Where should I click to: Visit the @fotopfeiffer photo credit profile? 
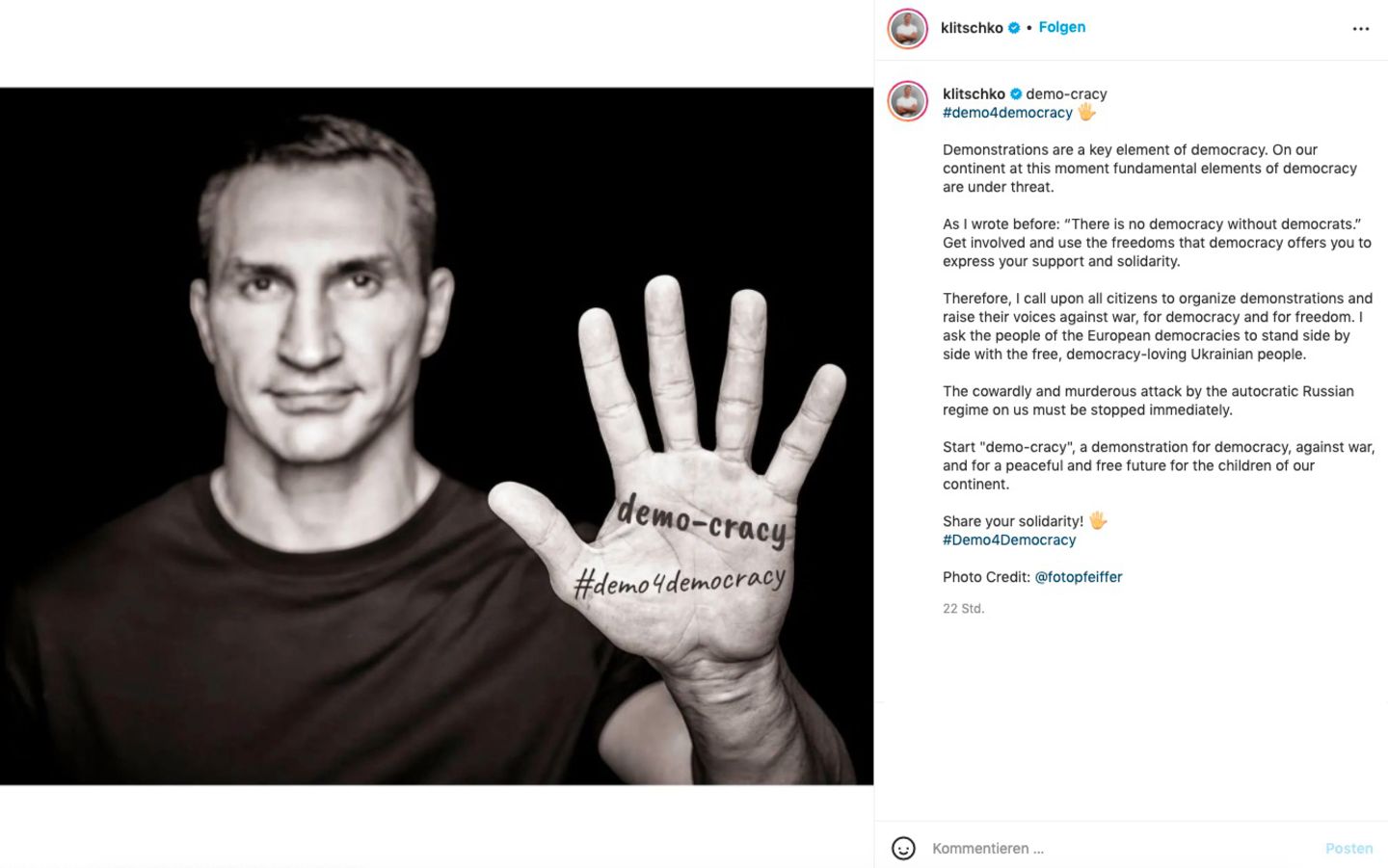[x=1079, y=577]
